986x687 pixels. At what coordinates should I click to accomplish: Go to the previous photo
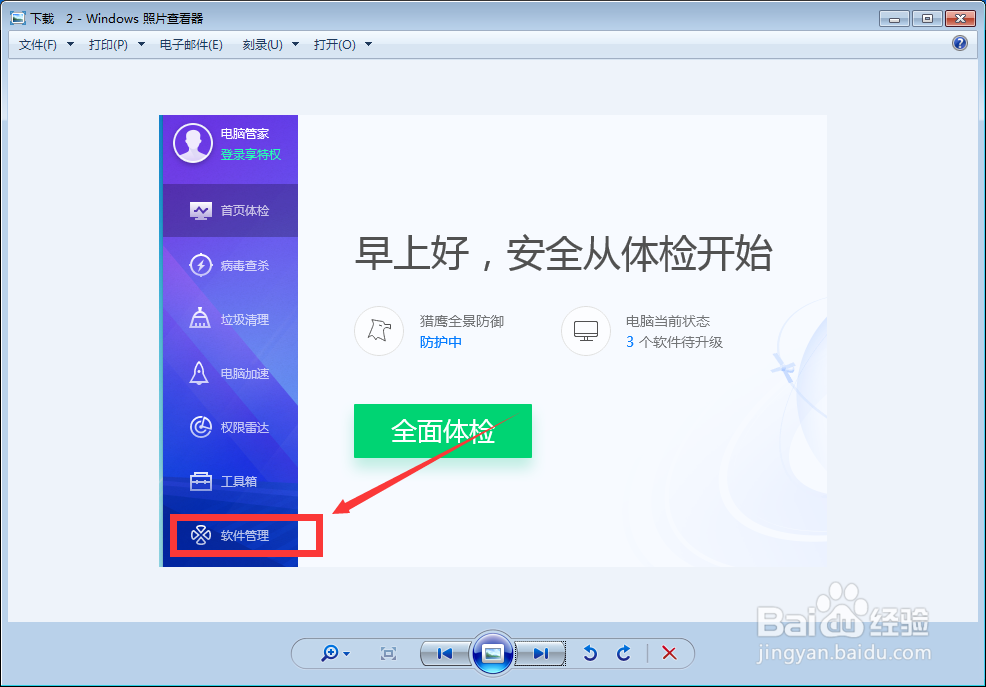click(x=445, y=654)
